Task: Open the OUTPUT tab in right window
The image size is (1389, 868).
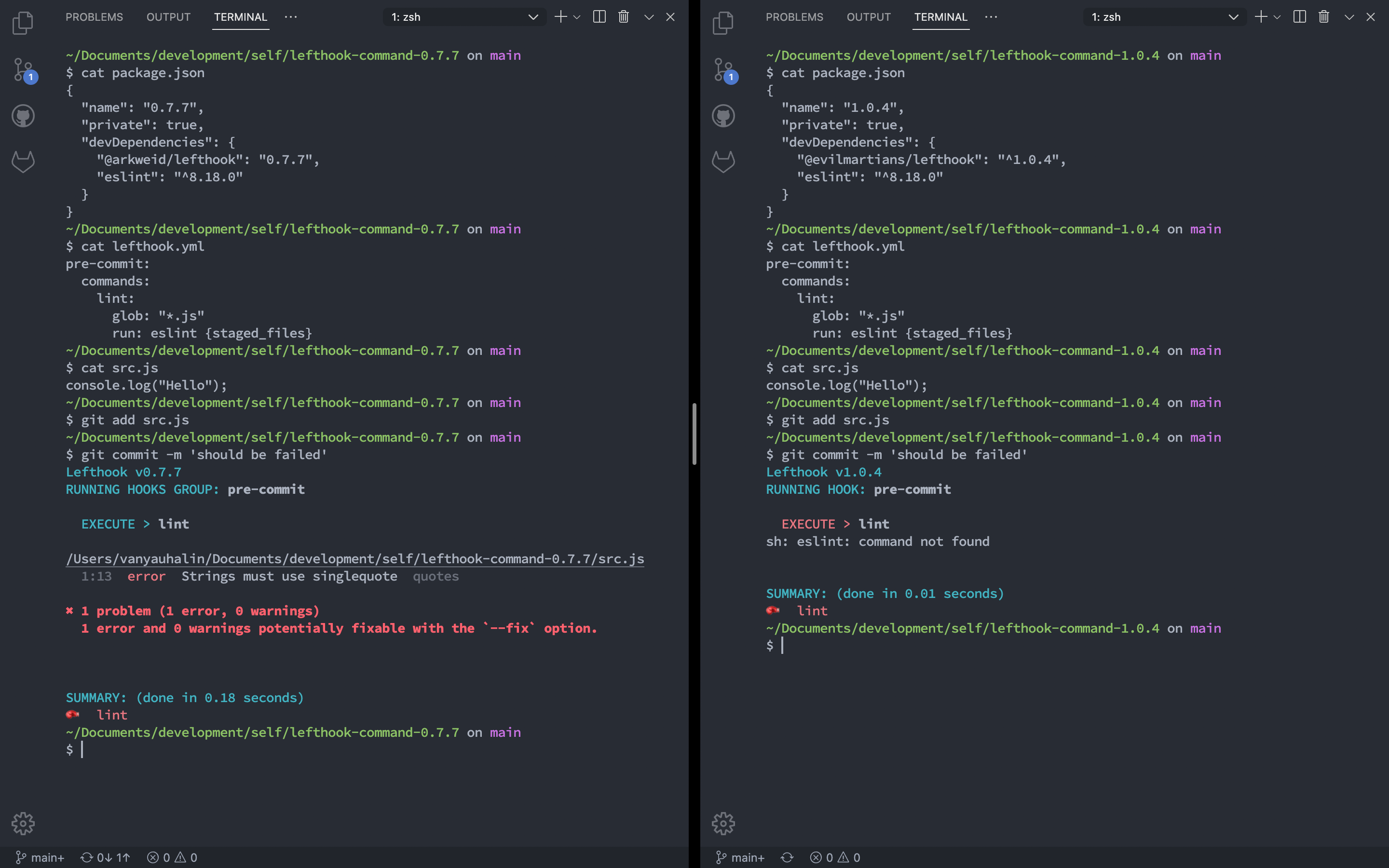Action: [869, 17]
